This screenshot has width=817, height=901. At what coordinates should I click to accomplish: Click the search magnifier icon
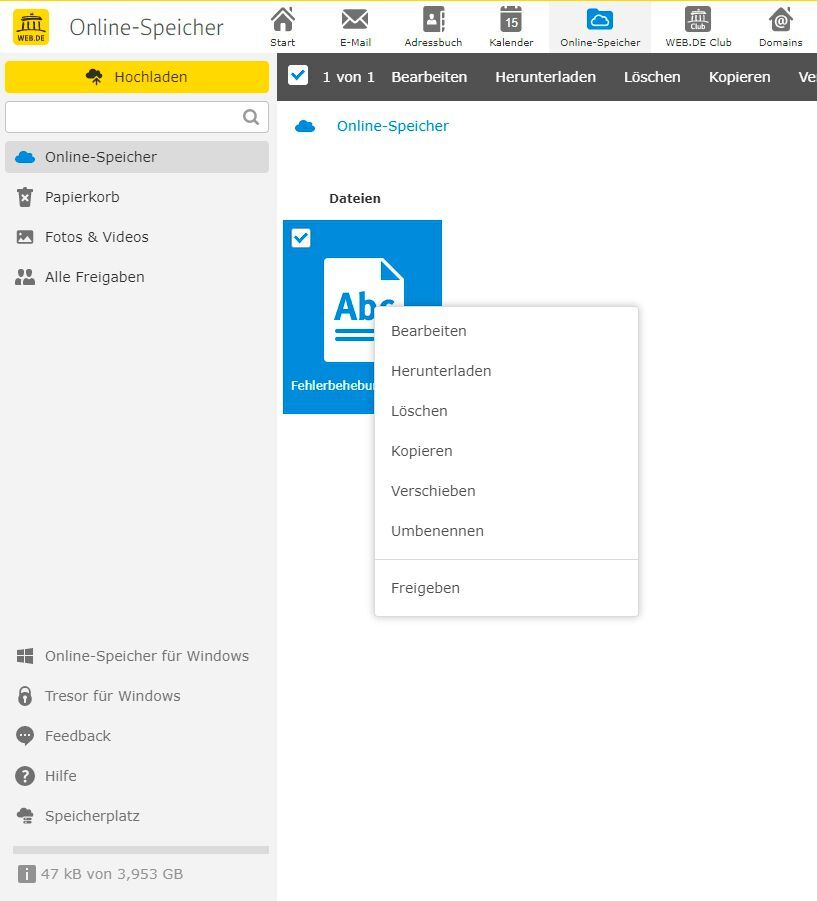click(251, 117)
